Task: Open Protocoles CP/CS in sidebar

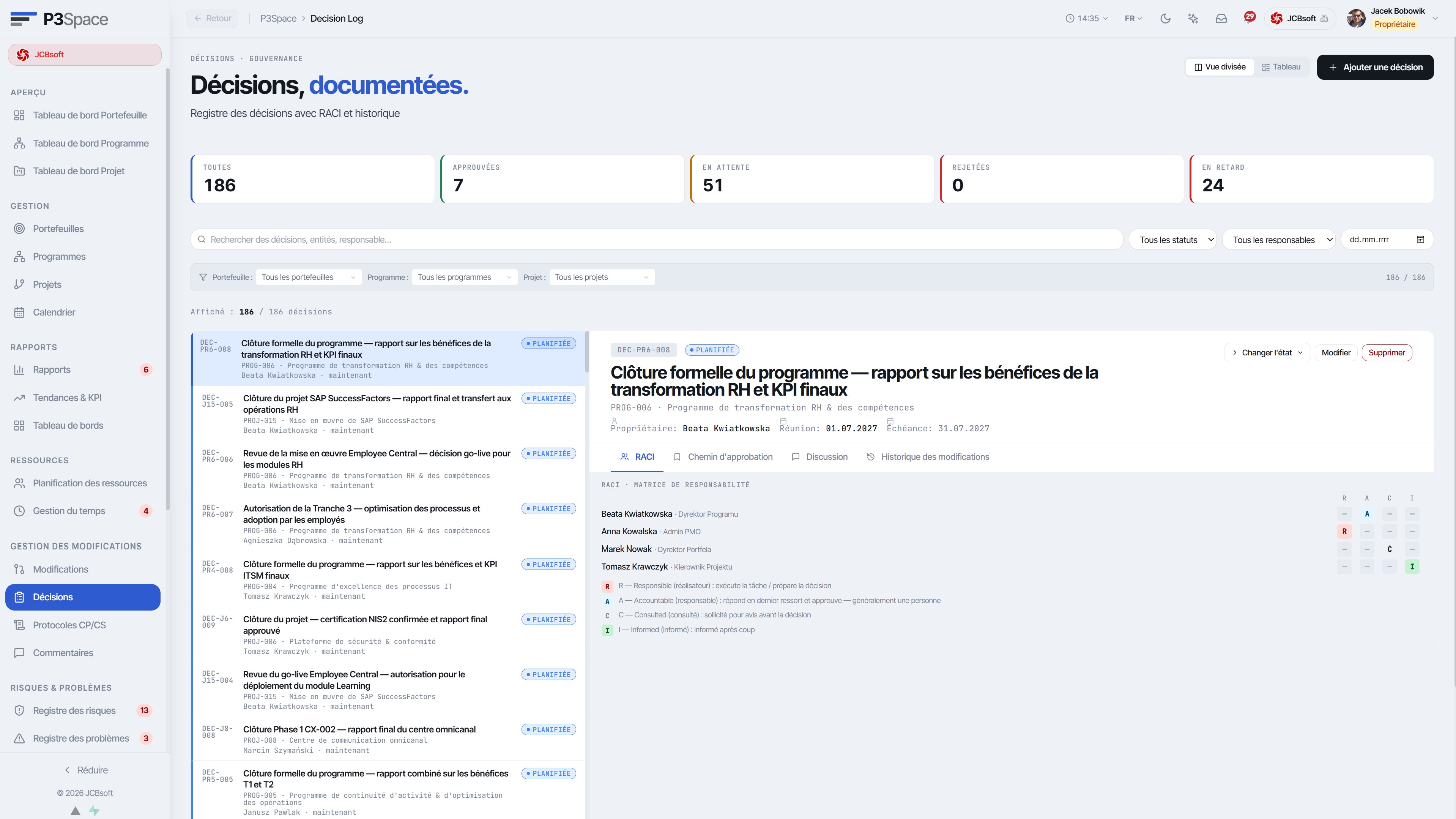Action: [83, 625]
